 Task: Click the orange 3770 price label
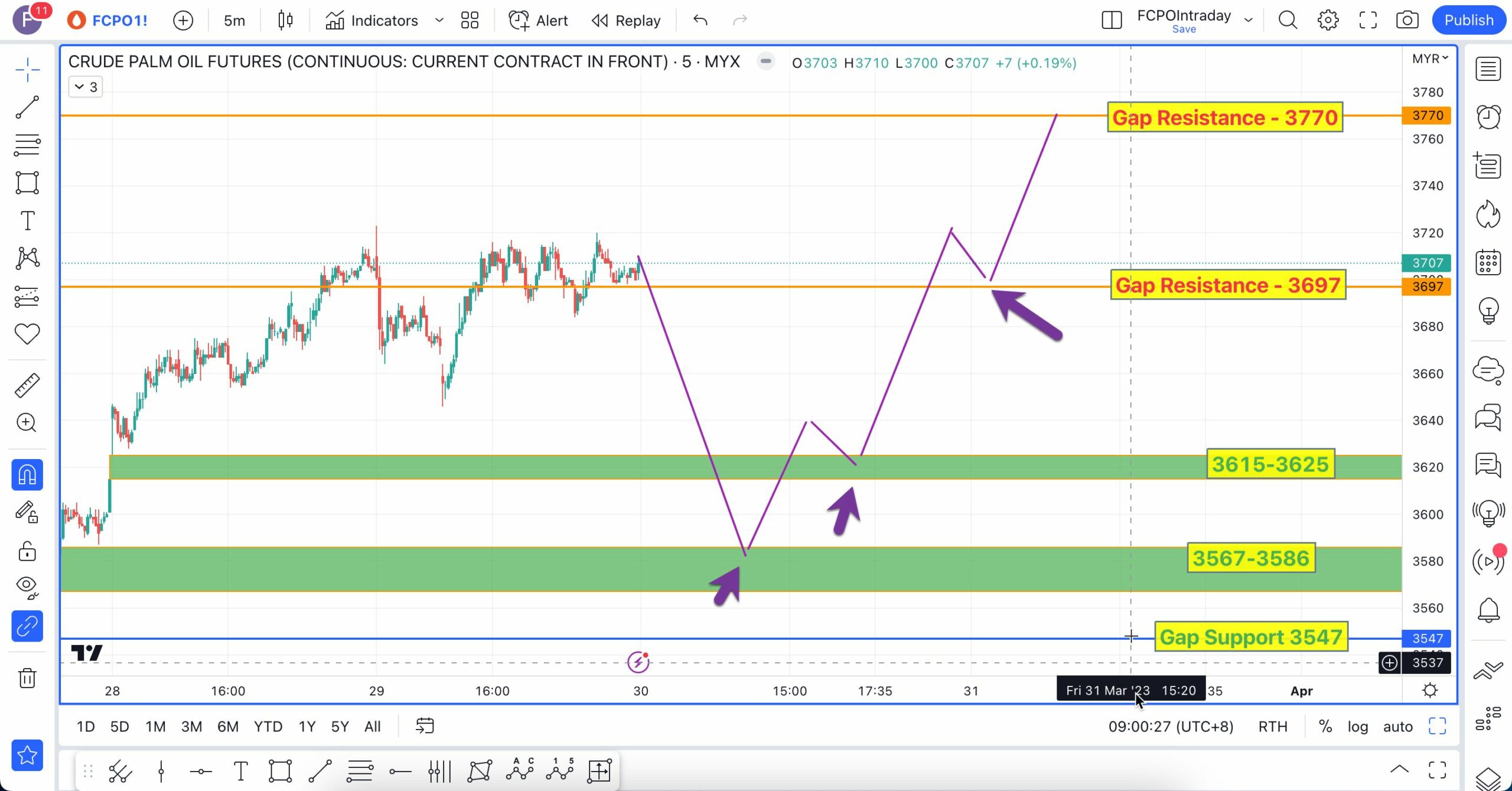(x=1427, y=115)
